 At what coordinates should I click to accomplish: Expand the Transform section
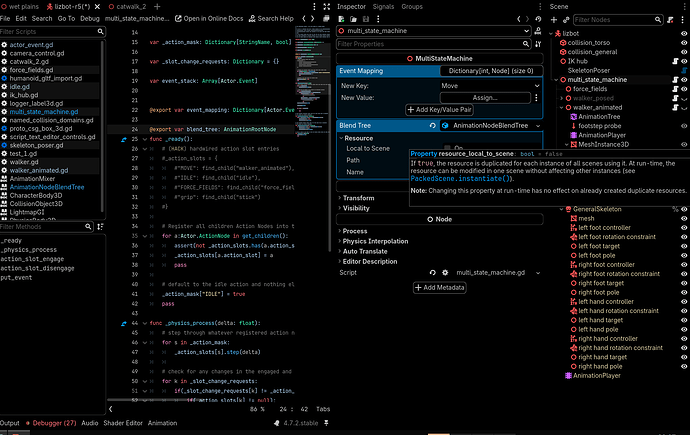point(357,198)
